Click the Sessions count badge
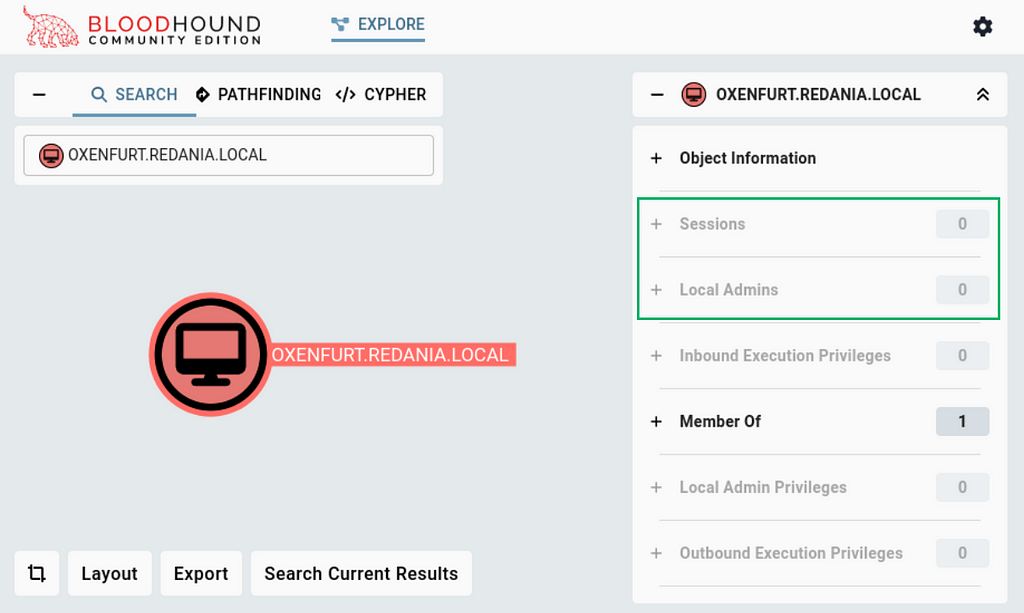Image resolution: width=1024 pixels, height=613 pixels. (962, 224)
